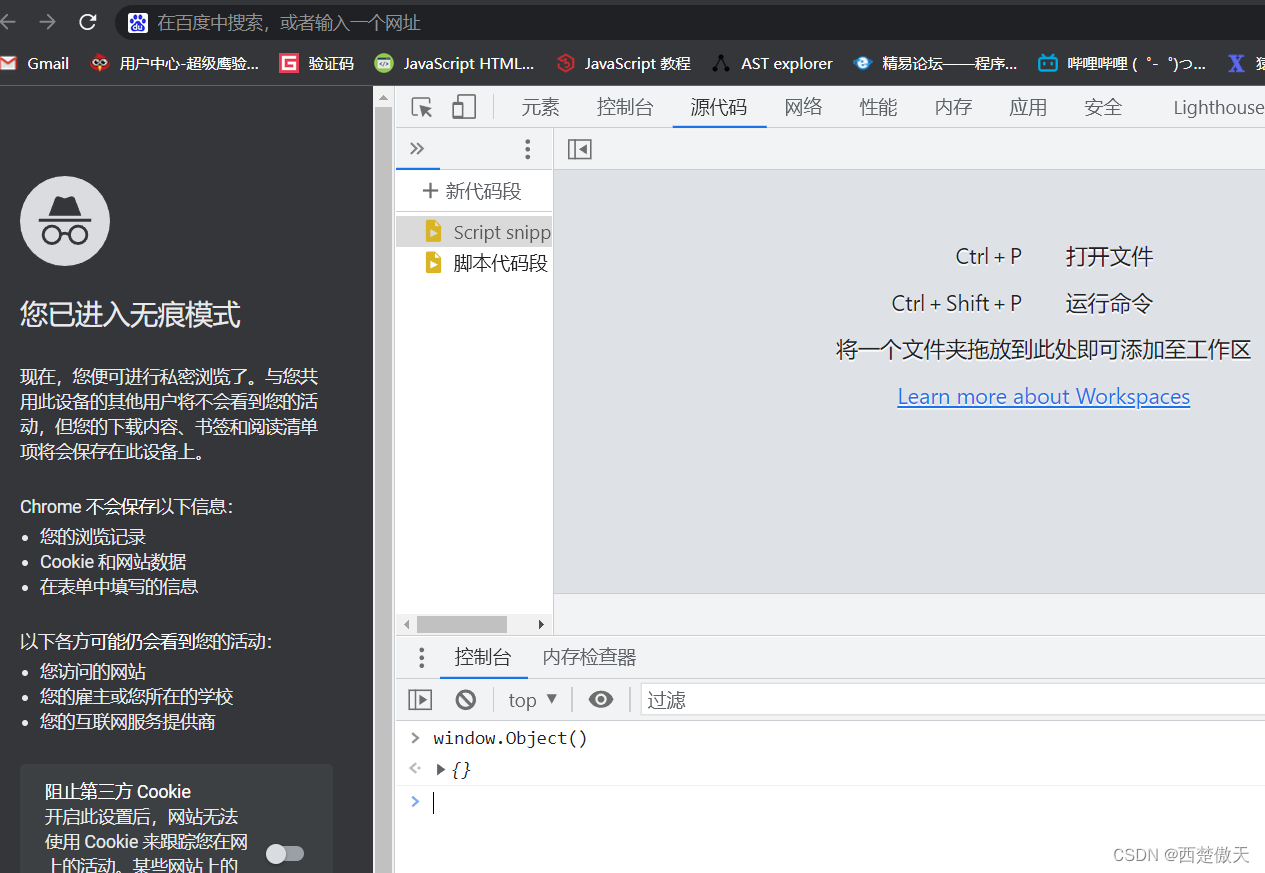Open the console drawer three-dot menu
Screen dimensions: 1265x873
point(420,657)
